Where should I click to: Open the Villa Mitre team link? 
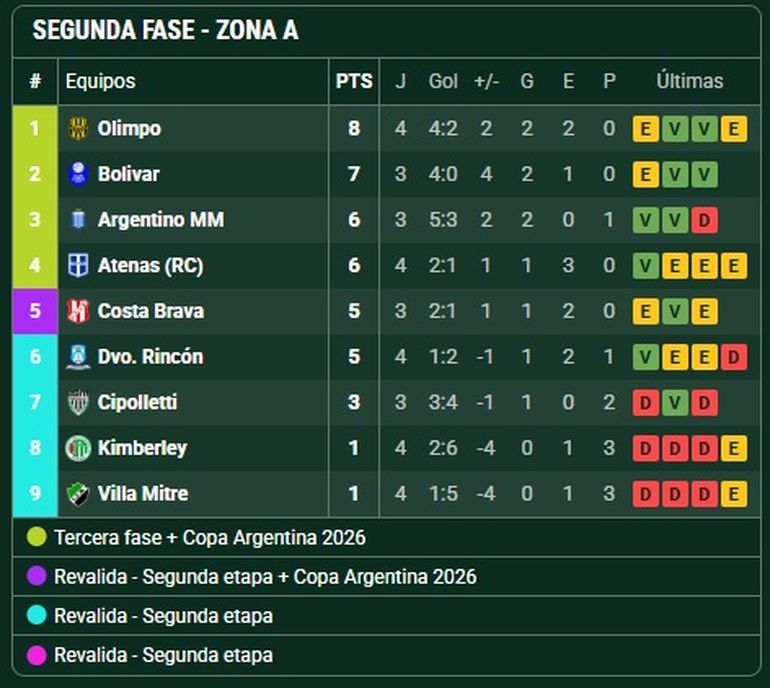(143, 494)
